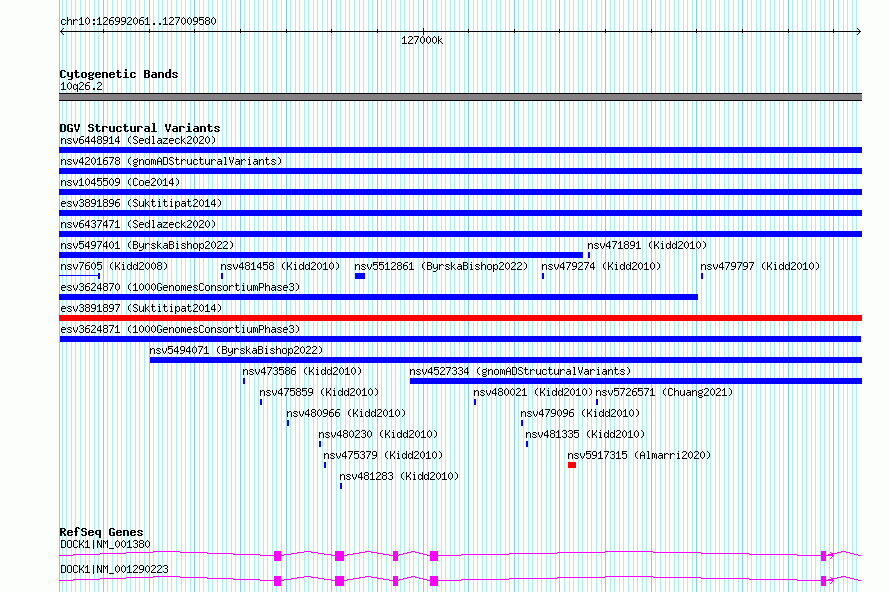Click the nsv475379 (Kidd2010) label
This screenshot has width=890, height=592.
[x=383, y=455]
